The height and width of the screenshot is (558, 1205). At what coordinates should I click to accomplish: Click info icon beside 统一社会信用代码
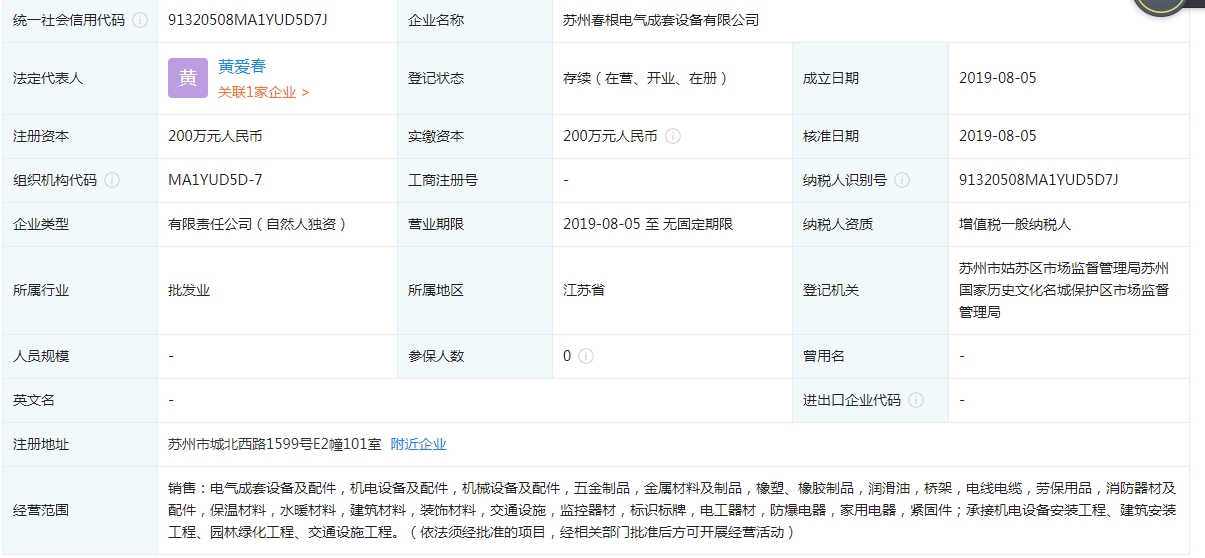(140, 20)
